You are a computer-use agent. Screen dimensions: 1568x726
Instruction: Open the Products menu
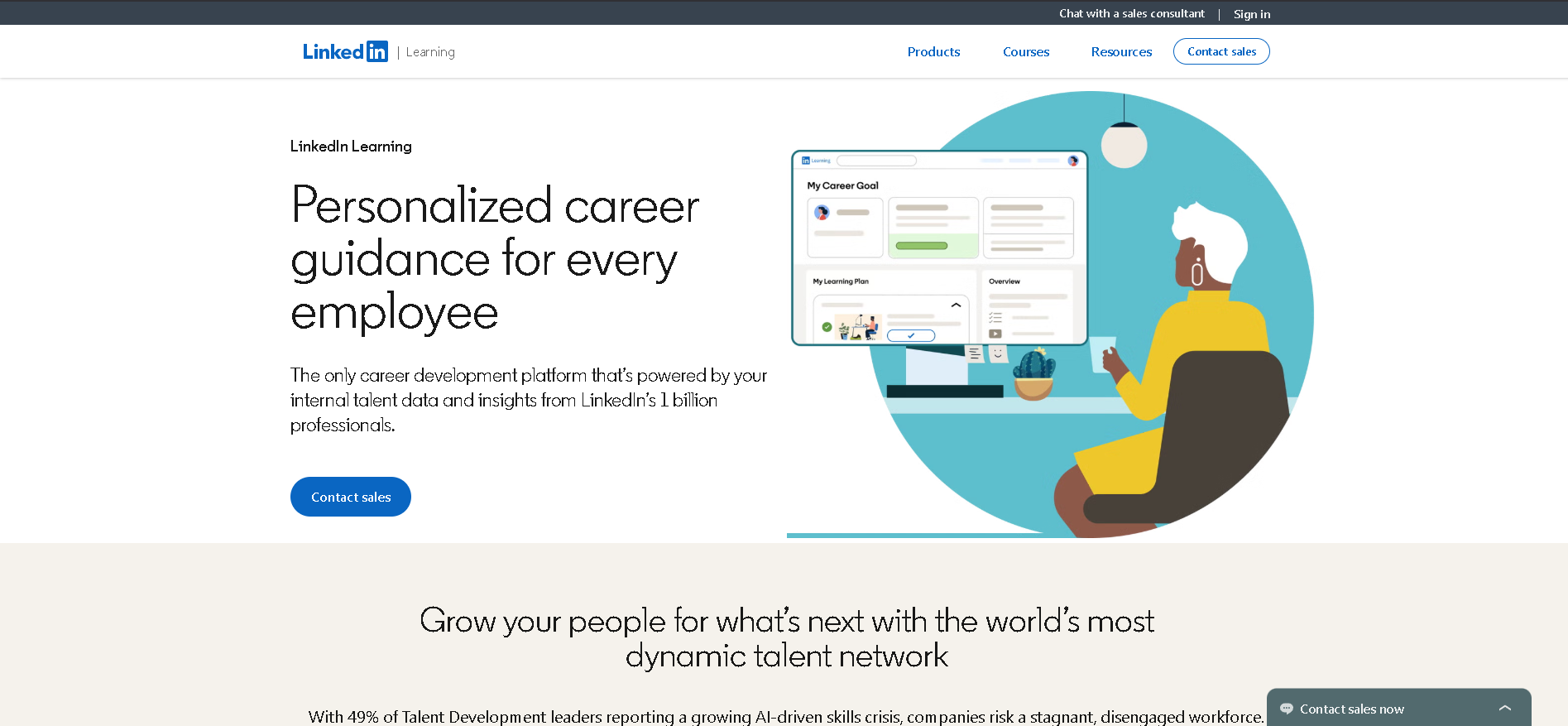933,51
